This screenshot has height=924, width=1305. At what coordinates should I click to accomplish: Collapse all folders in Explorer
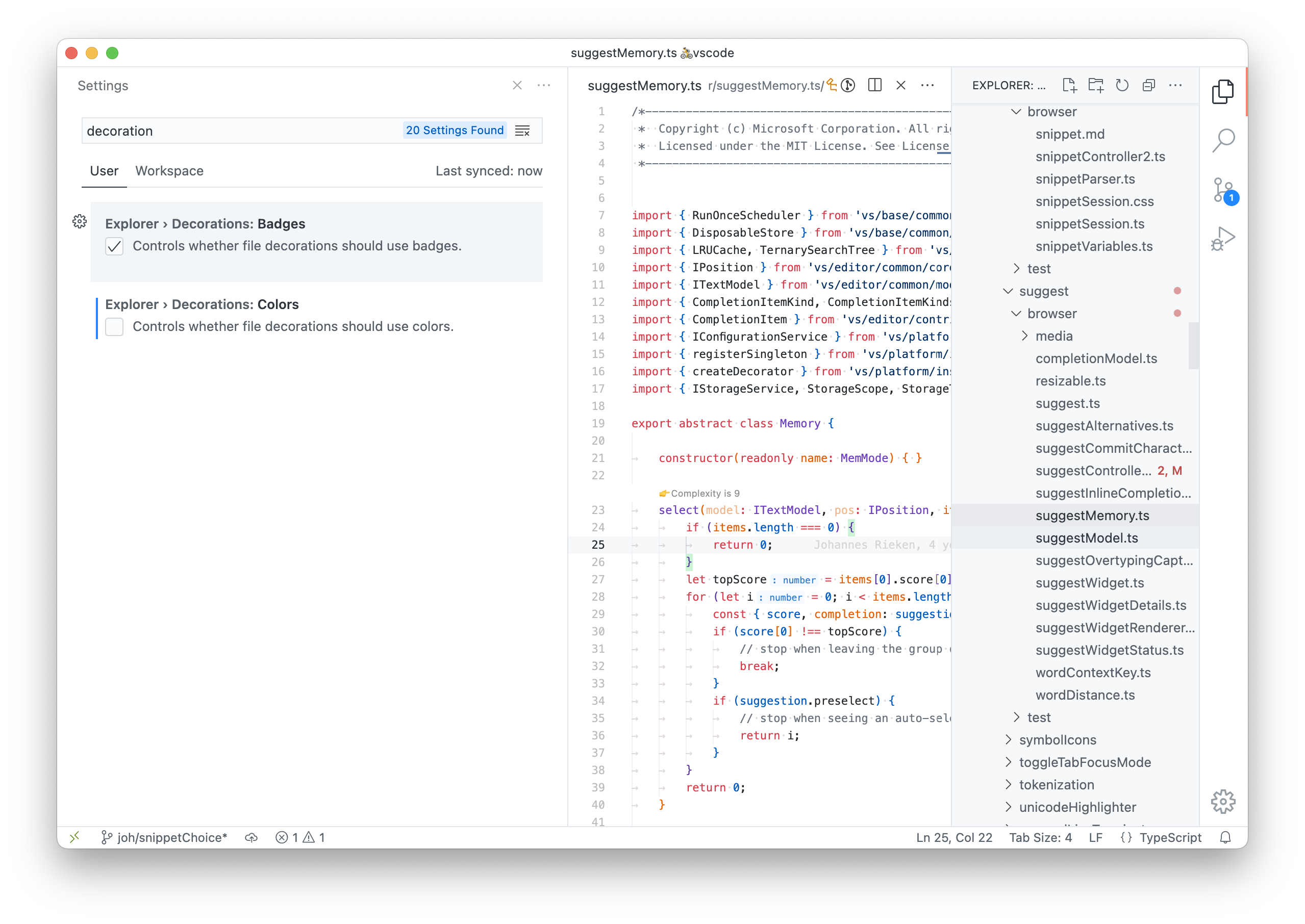[x=1148, y=85]
